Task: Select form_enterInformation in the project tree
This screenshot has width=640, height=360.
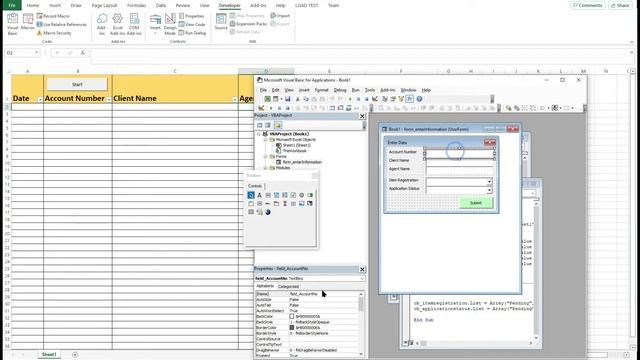Action: coord(302,162)
